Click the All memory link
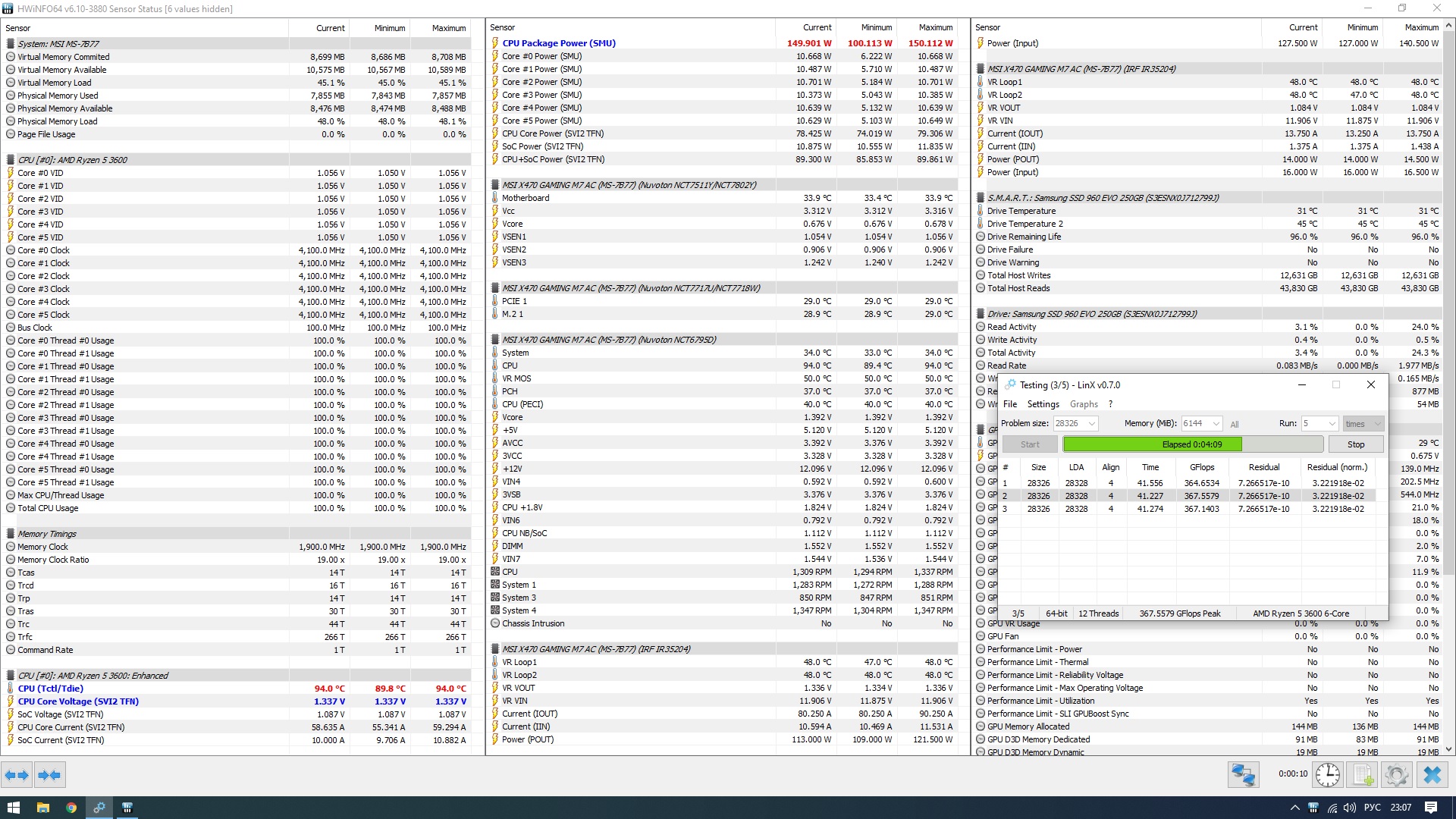The width and height of the screenshot is (1456, 819). point(1235,425)
